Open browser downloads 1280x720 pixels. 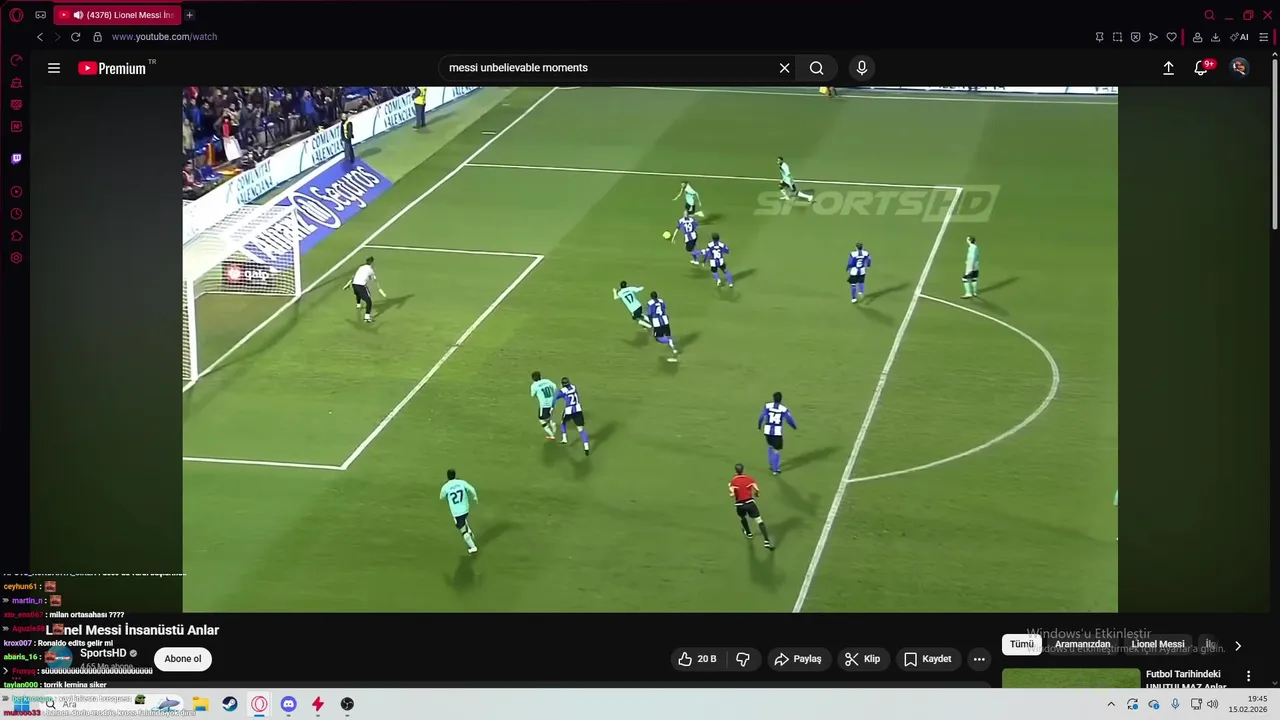click(x=1215, y=37)
